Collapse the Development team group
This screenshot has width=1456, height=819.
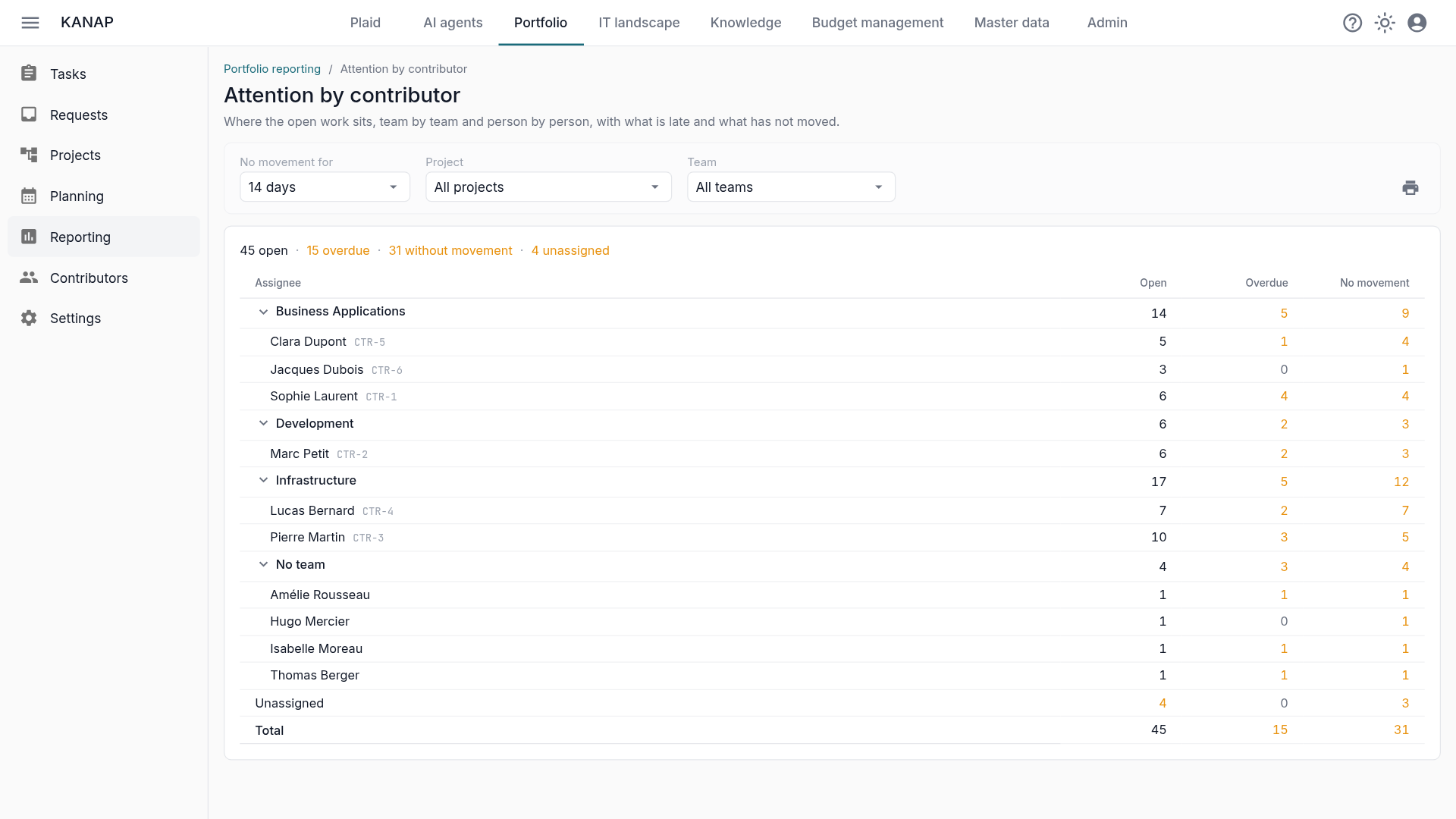[263, 423]
